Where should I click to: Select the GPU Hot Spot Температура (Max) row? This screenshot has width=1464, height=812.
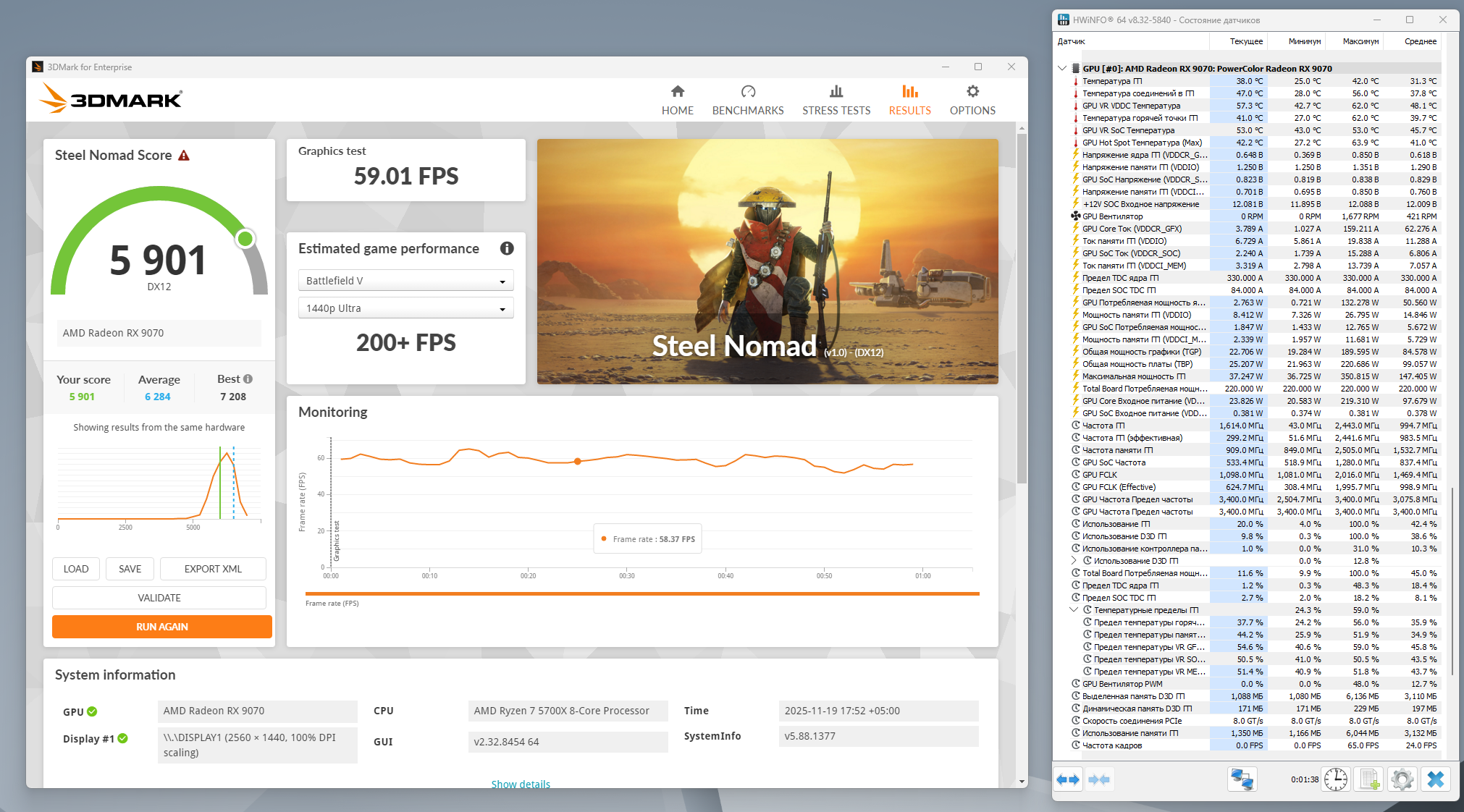(x=1256, y=143)
